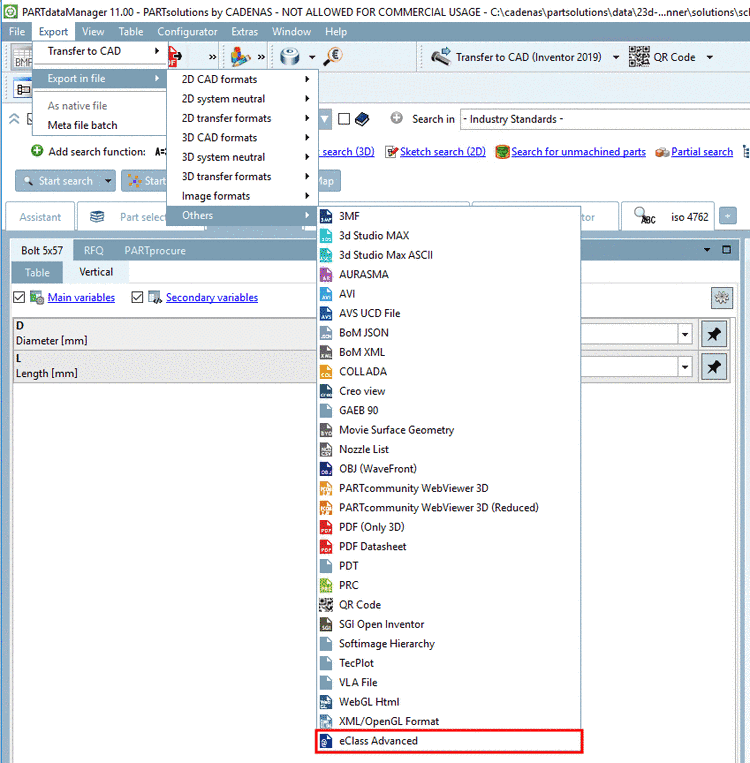Image resolution: width=750 pixels, height=763 pixels.
Task: Click the PRC green file icon
Action: [x=326, y=585]
